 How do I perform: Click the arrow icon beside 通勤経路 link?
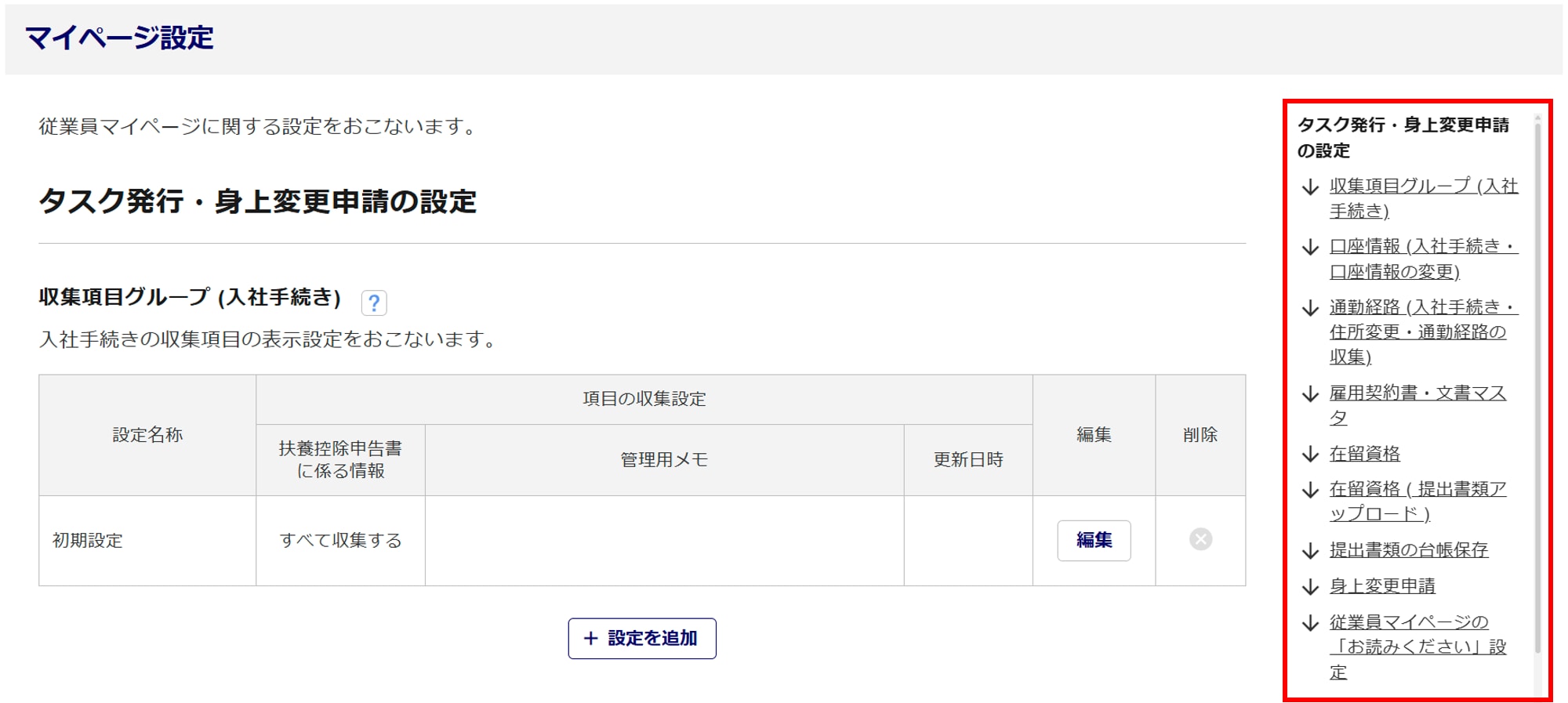[1310, 308]
